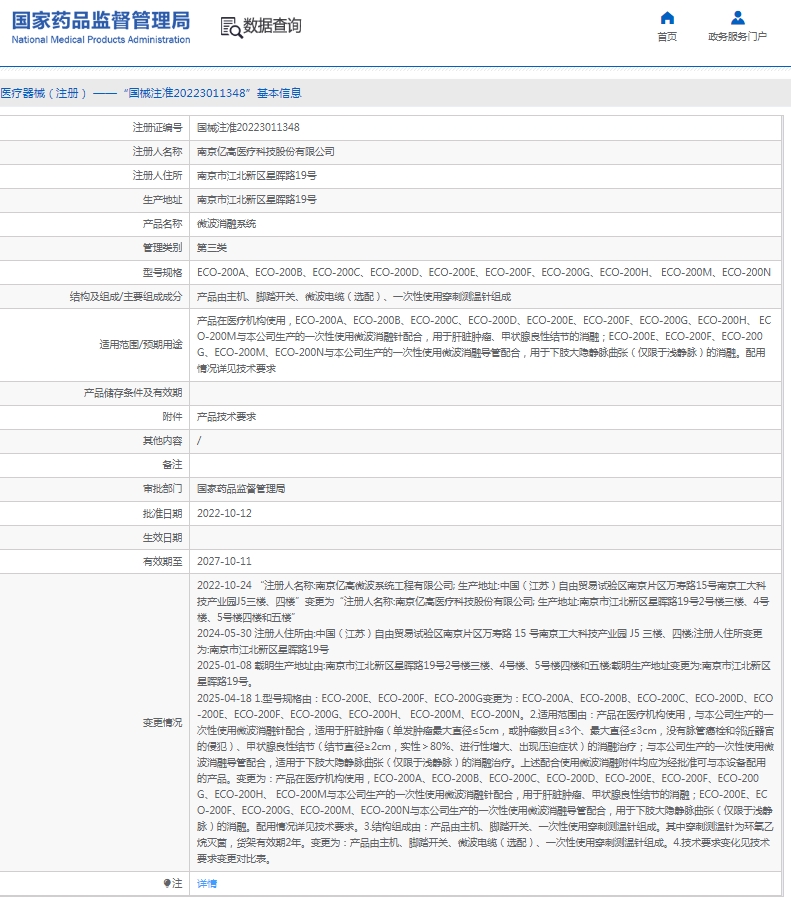The width and height of the screenshot is (791, 902).
Task: Click the 注册人住所 address value
Action: (257, 176)
